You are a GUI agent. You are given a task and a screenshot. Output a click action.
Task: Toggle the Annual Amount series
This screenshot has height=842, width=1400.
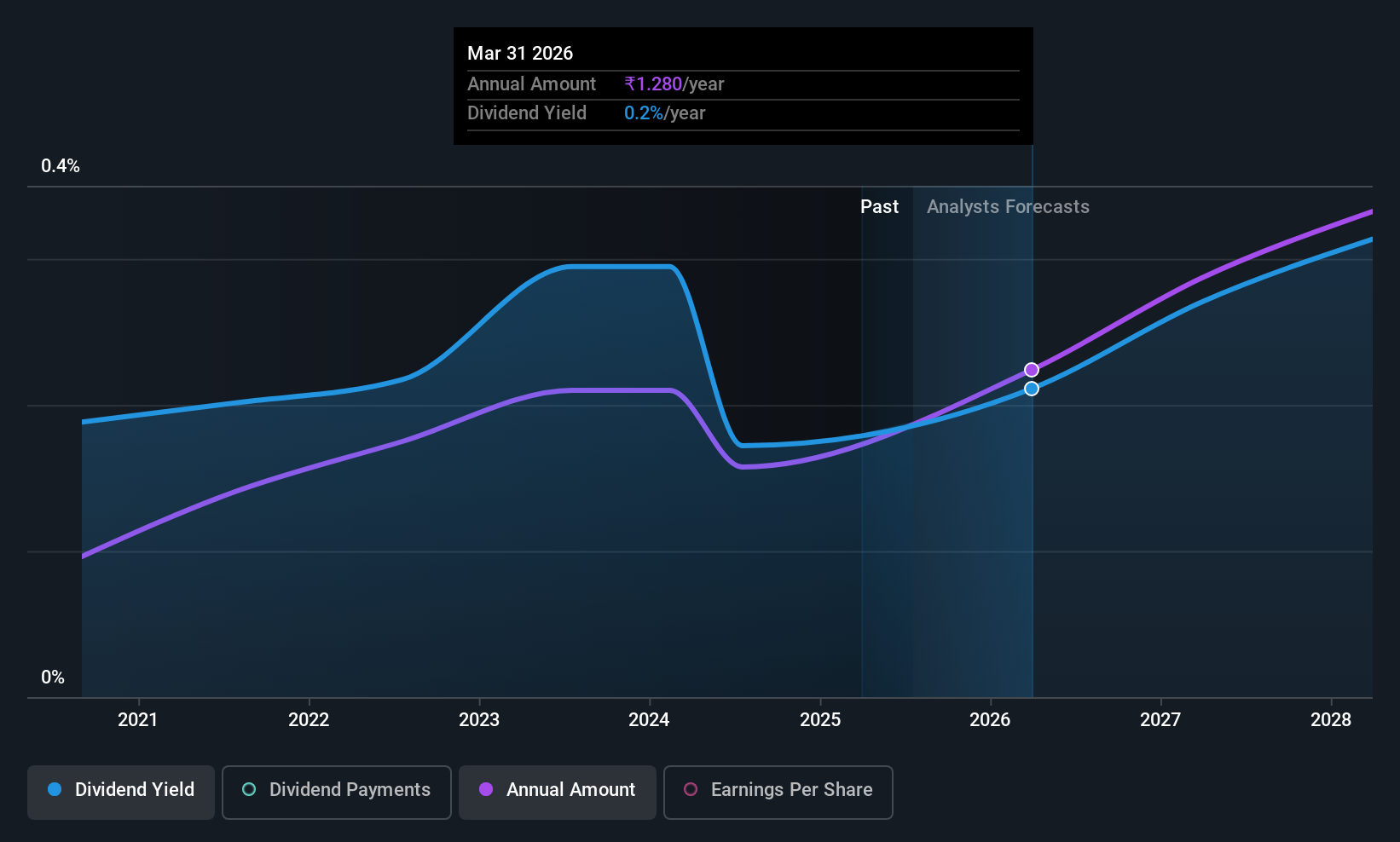point(558,792)
